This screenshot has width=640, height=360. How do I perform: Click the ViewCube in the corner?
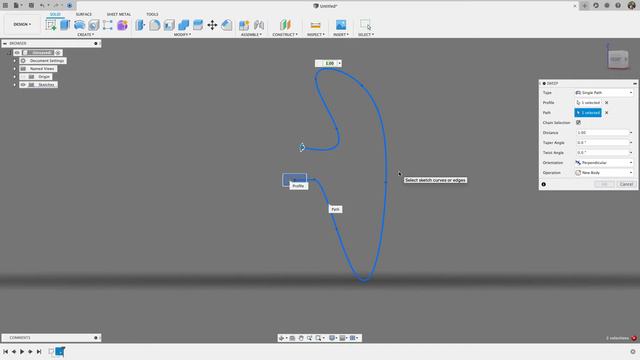point(618,59)
